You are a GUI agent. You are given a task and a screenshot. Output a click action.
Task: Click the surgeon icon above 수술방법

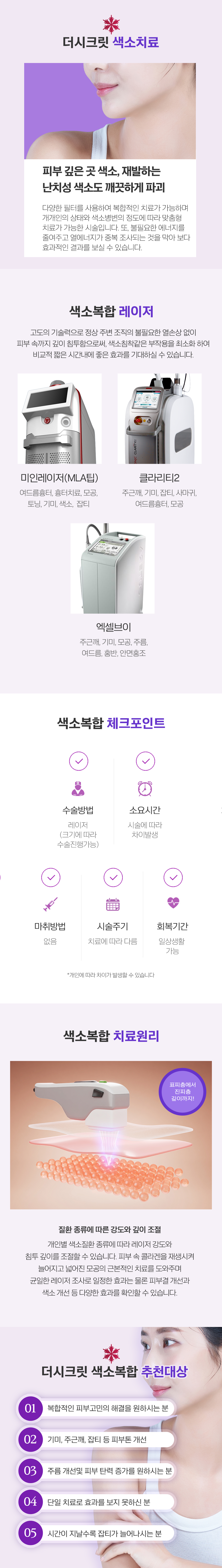point(78,788)
